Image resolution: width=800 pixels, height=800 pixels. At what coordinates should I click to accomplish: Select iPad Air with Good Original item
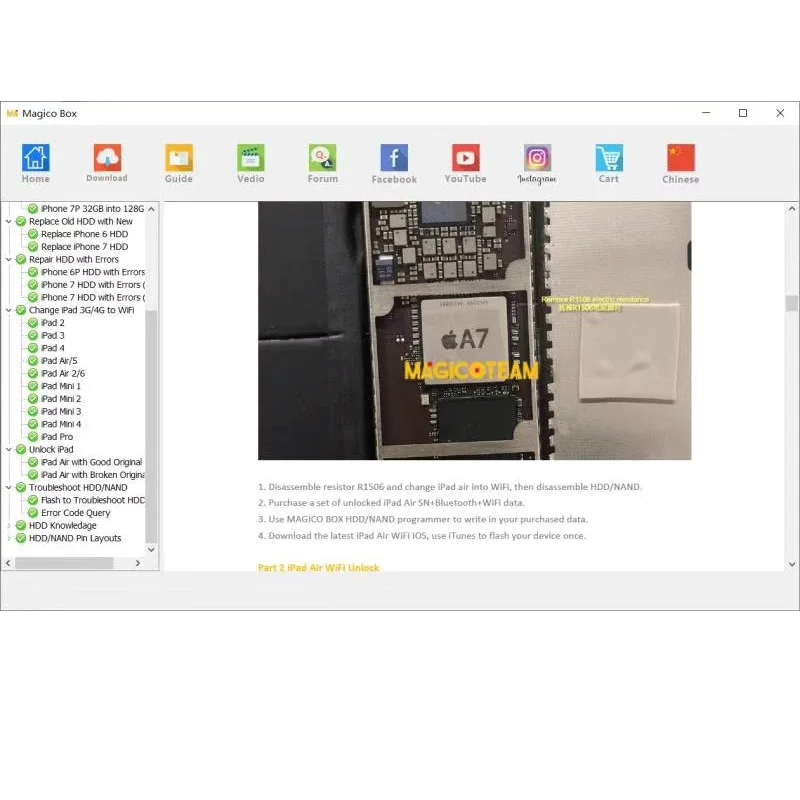(92, 462)
